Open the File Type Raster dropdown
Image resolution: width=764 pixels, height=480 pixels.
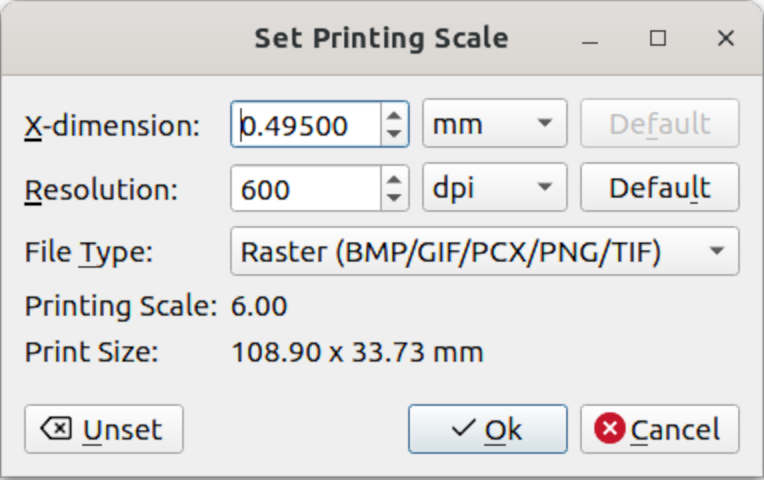(x=484, y=251)
